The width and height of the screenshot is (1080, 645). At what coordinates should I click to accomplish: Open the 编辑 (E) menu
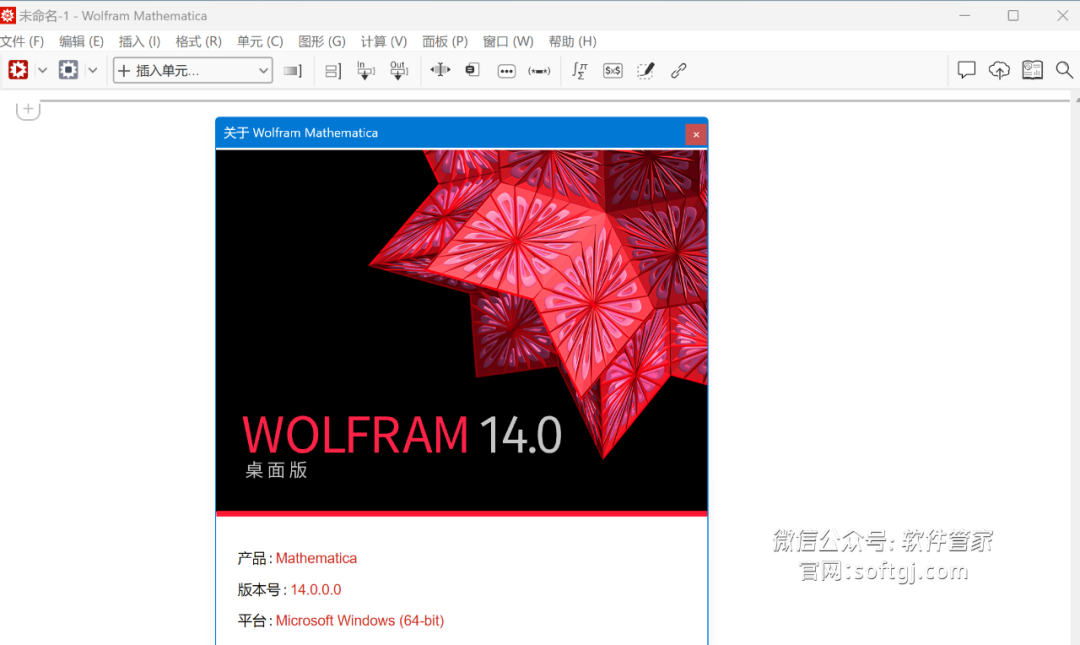81,41
